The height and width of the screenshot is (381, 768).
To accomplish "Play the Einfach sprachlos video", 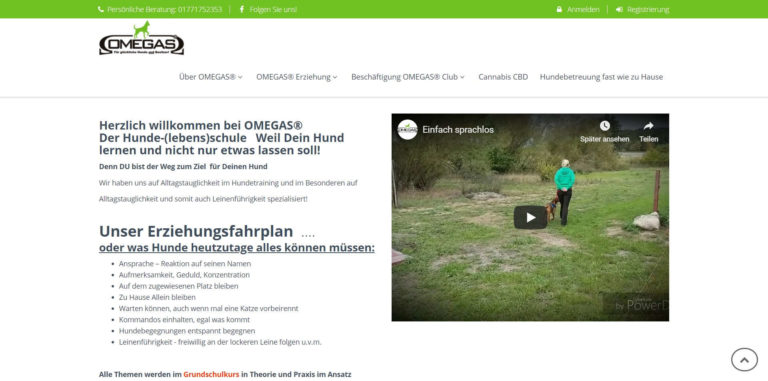I will click(x=530, y=217).
